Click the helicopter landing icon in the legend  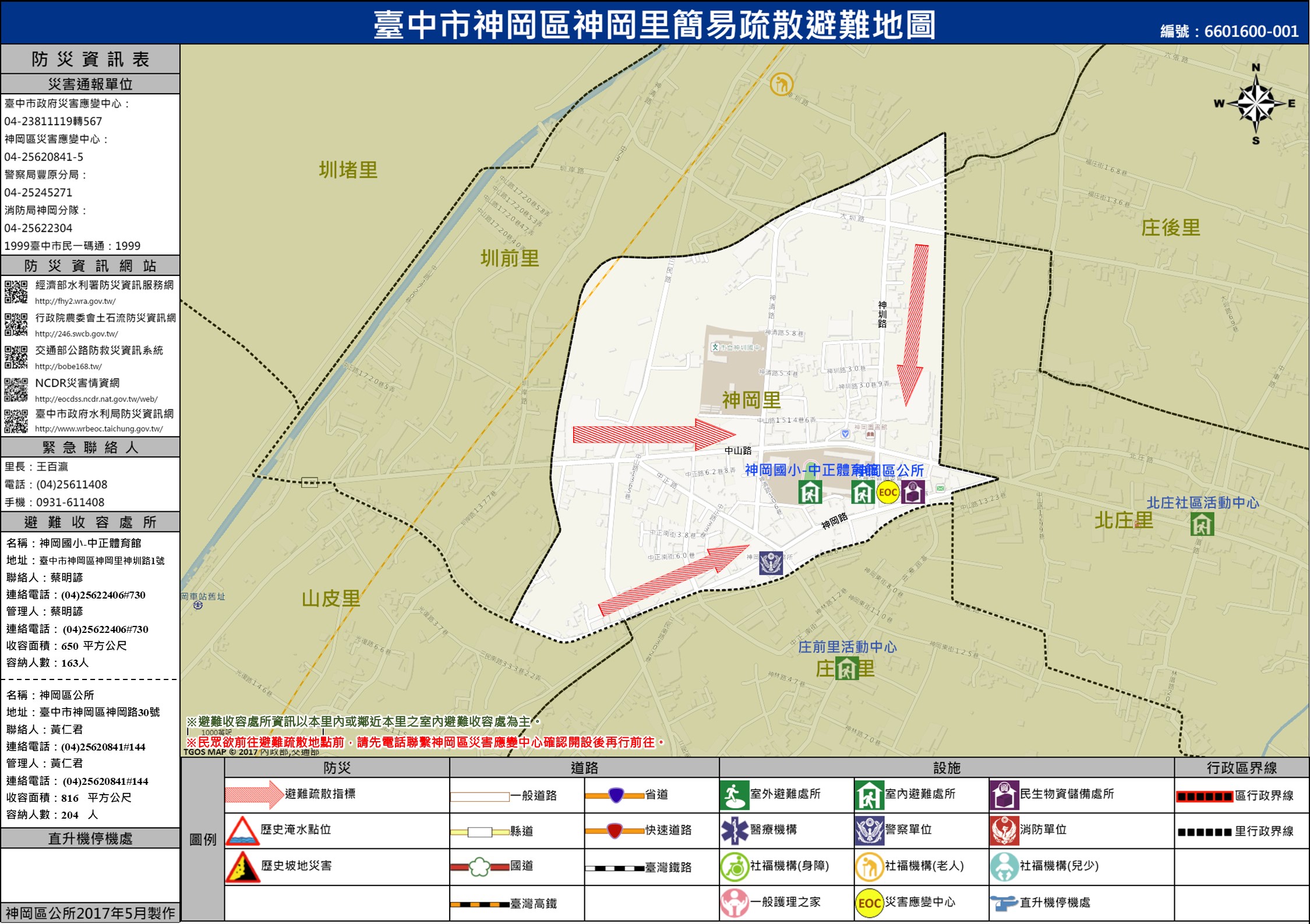[1004, 903]
